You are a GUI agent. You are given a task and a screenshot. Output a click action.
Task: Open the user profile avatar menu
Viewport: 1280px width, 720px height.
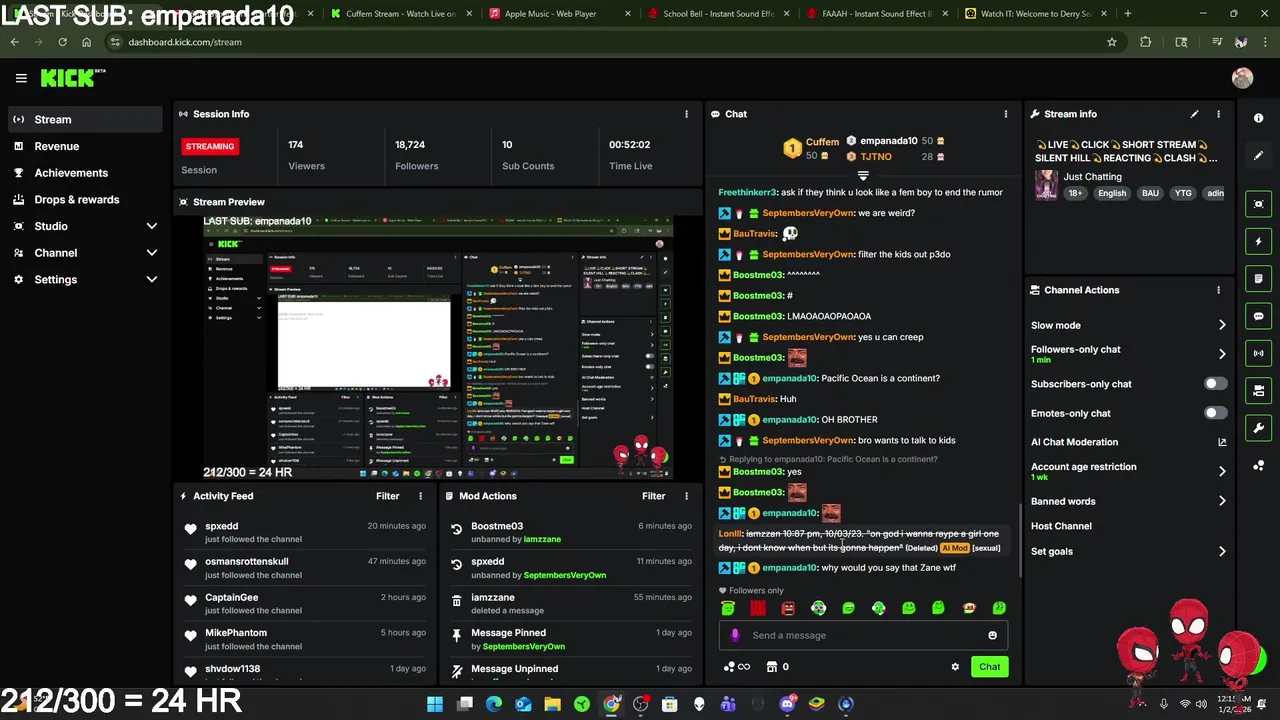[x=1242, y=78]
